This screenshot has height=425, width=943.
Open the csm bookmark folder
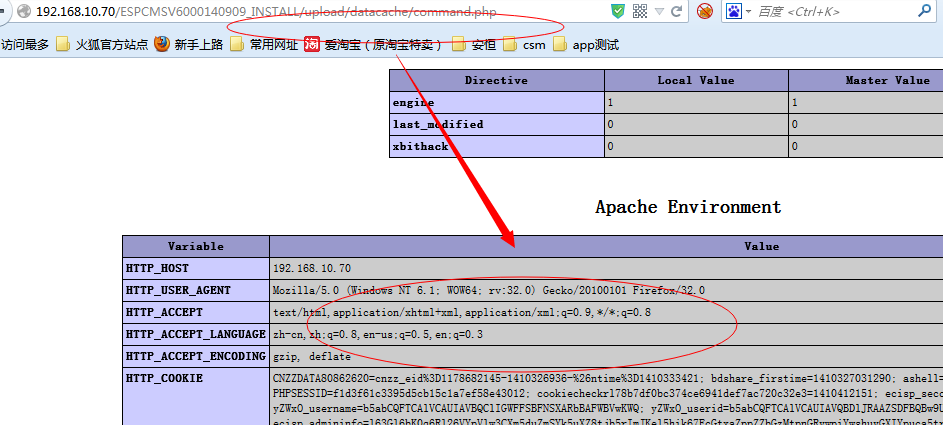pos(524,44)
